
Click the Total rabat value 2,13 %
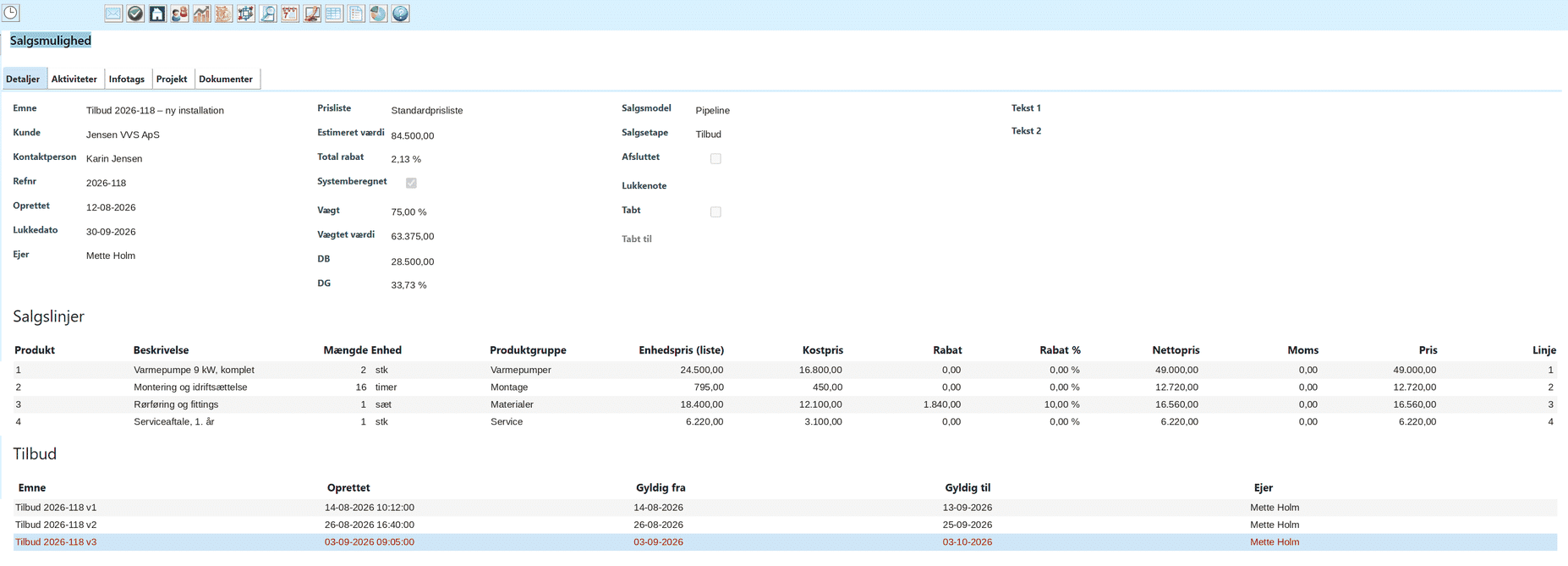[406, 159]
